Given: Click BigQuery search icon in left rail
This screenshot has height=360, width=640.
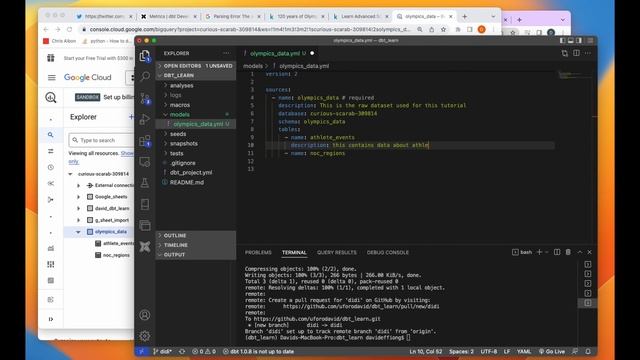Looking at the screenshot, I should point(51,135).
